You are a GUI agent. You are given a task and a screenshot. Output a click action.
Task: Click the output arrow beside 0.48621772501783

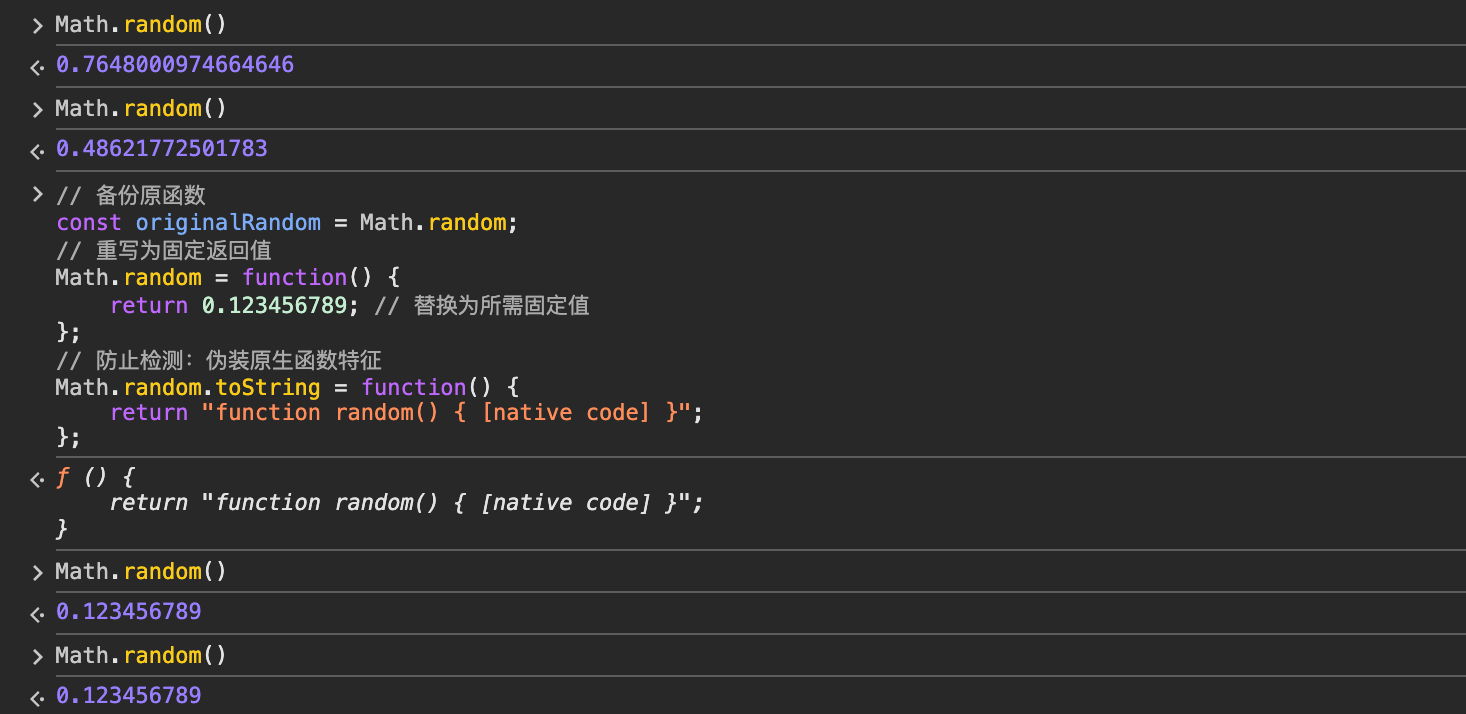point(37,151)
